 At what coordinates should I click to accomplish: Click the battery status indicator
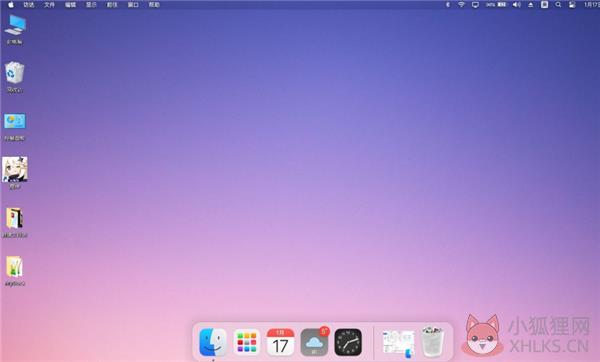[x=496, y=5]
